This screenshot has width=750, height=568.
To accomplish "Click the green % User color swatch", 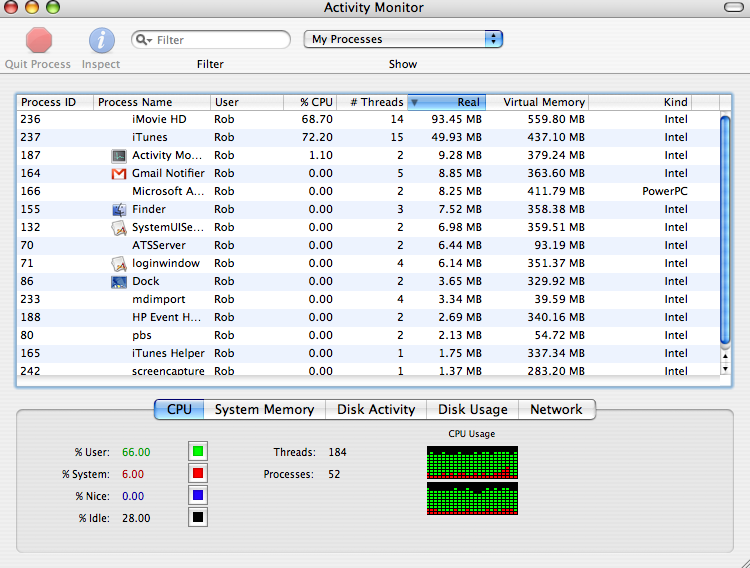I will tap(198, 451).
